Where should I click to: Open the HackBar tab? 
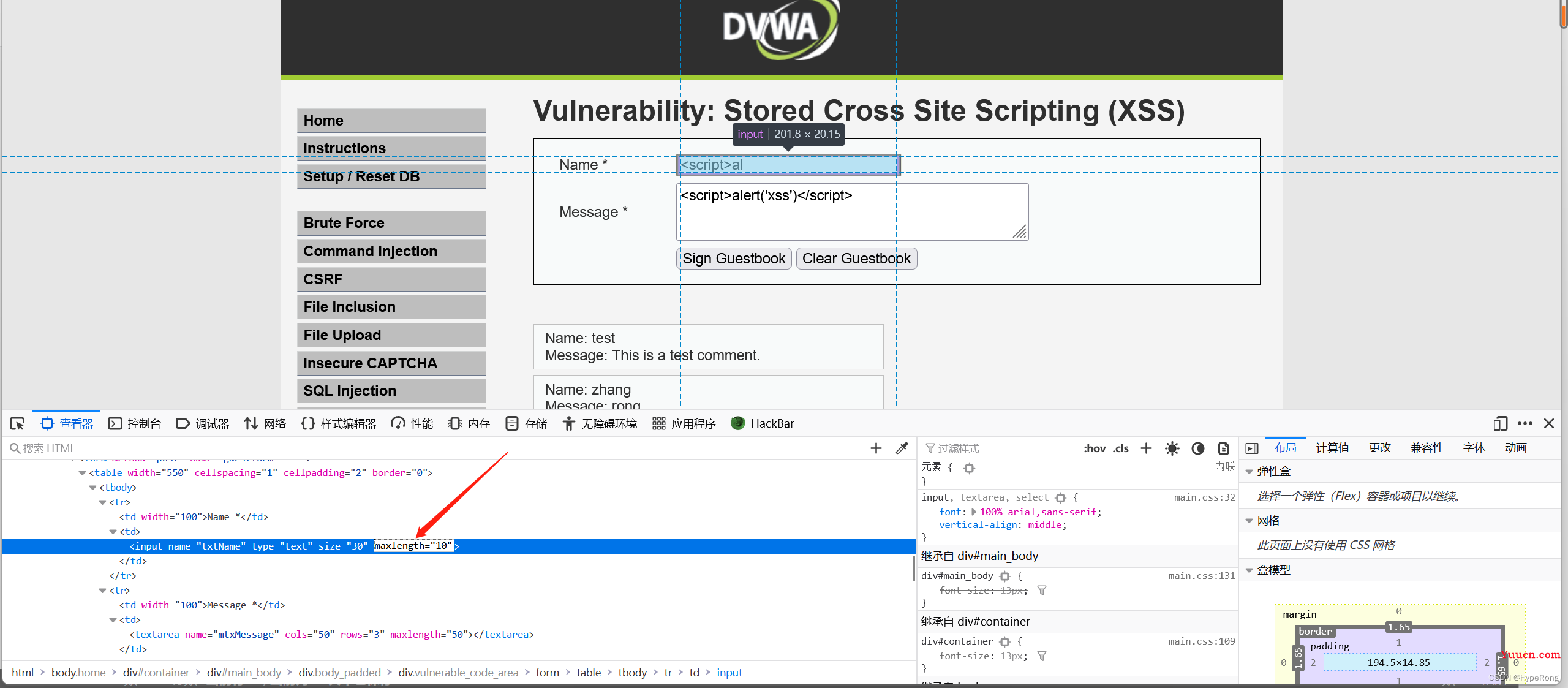[763, 423]
